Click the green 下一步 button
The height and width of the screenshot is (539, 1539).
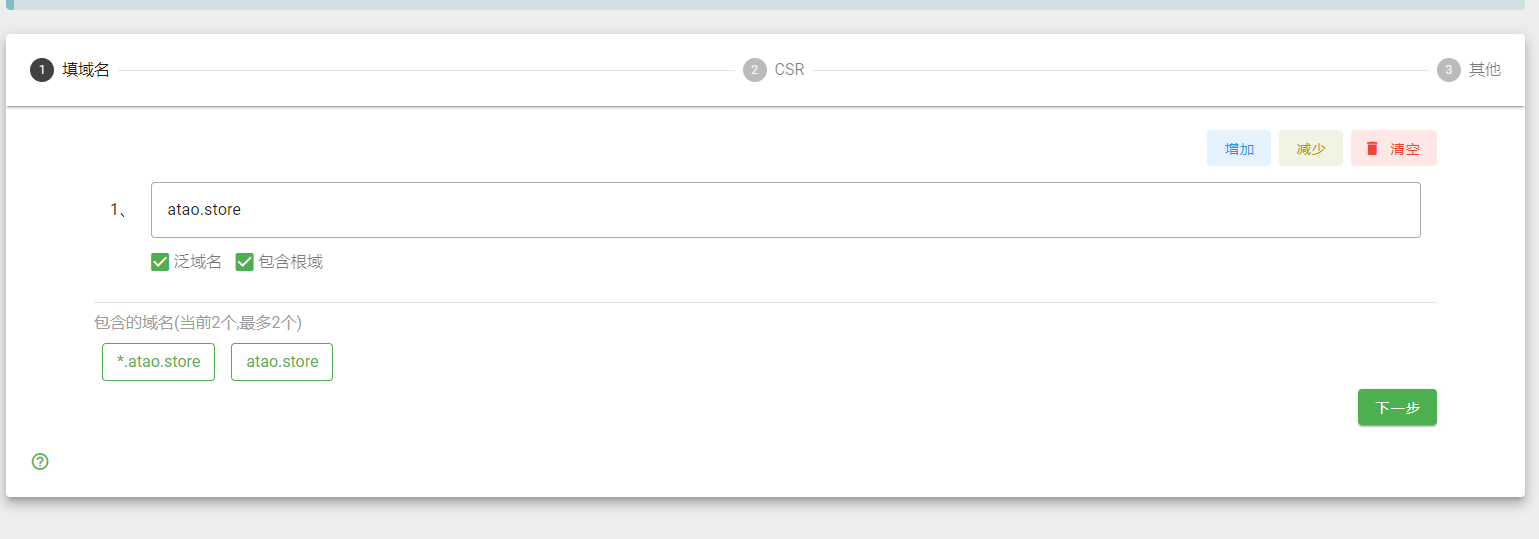(1397, 407)
